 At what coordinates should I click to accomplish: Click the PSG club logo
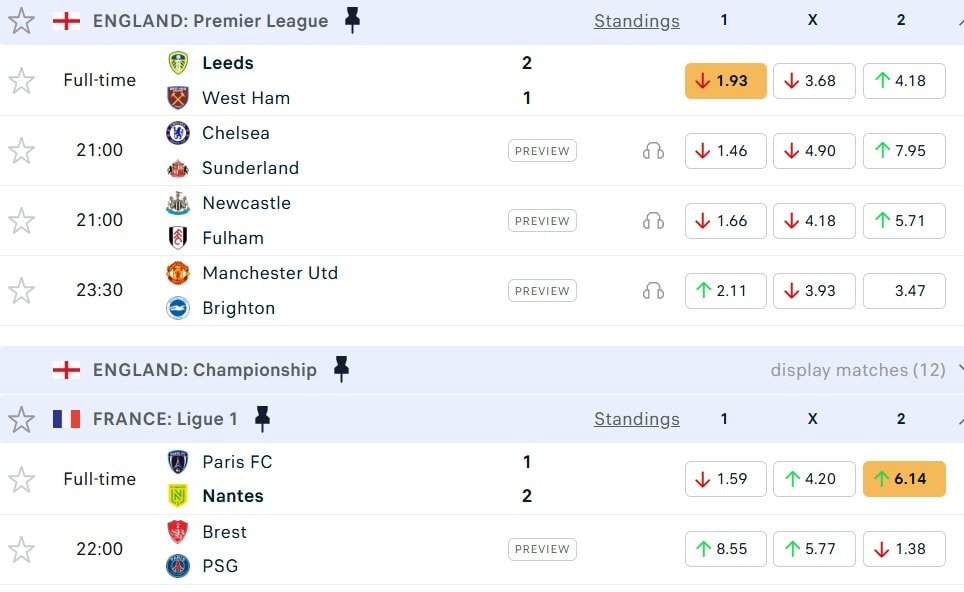point(178,566)
